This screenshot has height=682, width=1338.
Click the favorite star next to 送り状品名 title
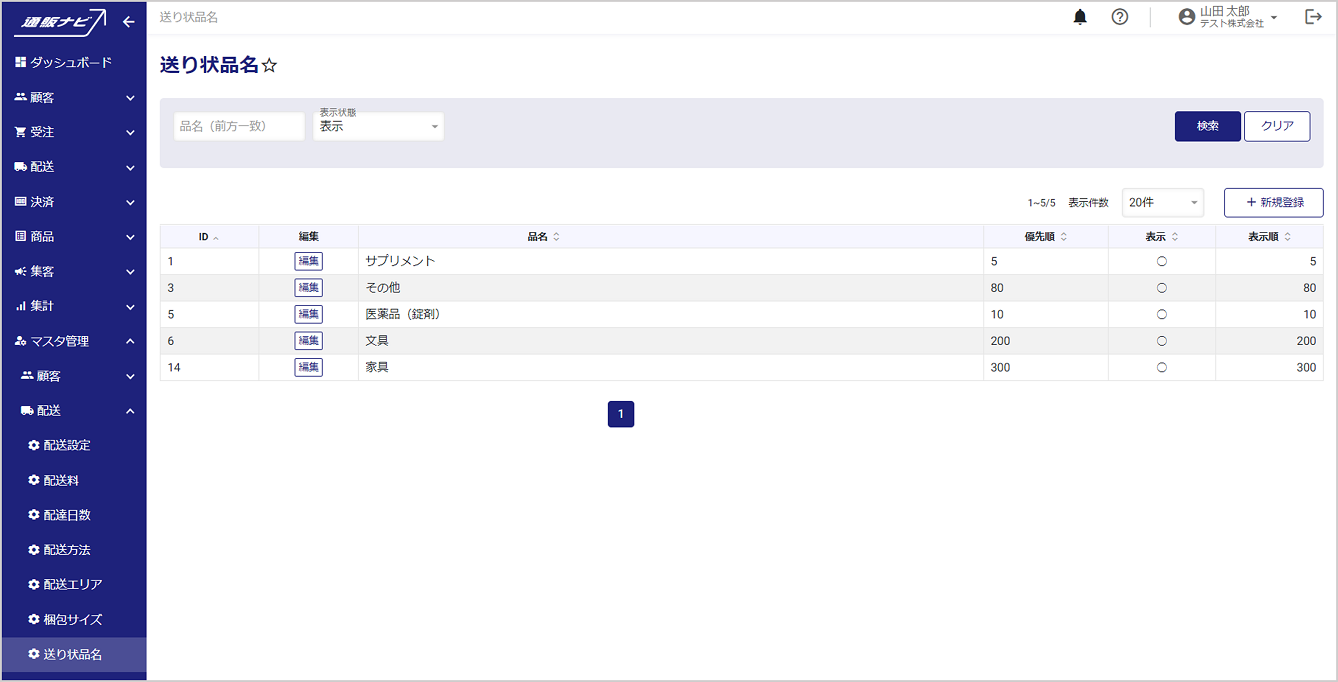[x=269, y=66]
